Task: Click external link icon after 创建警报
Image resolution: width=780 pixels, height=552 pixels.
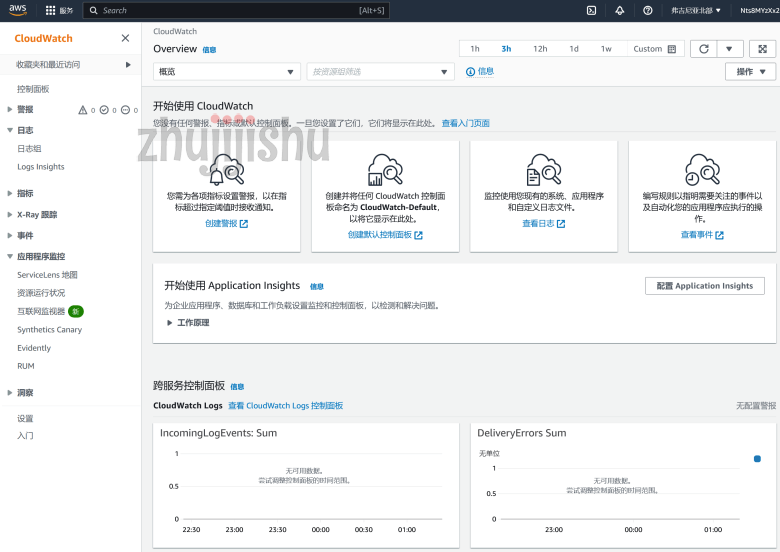Action: [x=244, y=224]
